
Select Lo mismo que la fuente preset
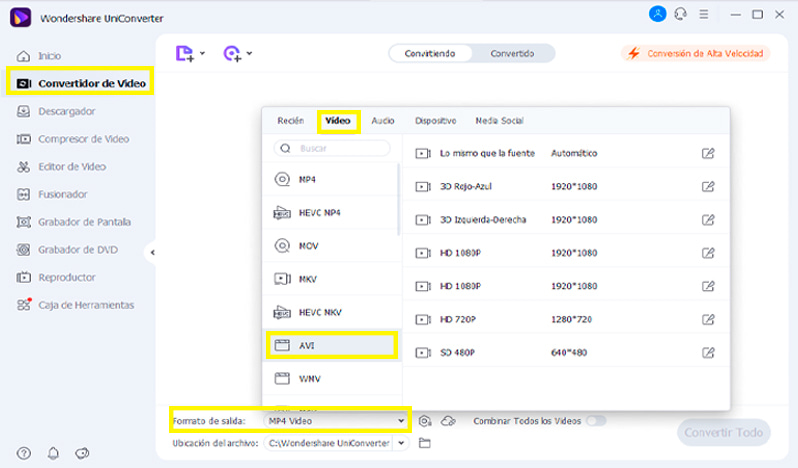pyautogui.click(x=565, y=153)
